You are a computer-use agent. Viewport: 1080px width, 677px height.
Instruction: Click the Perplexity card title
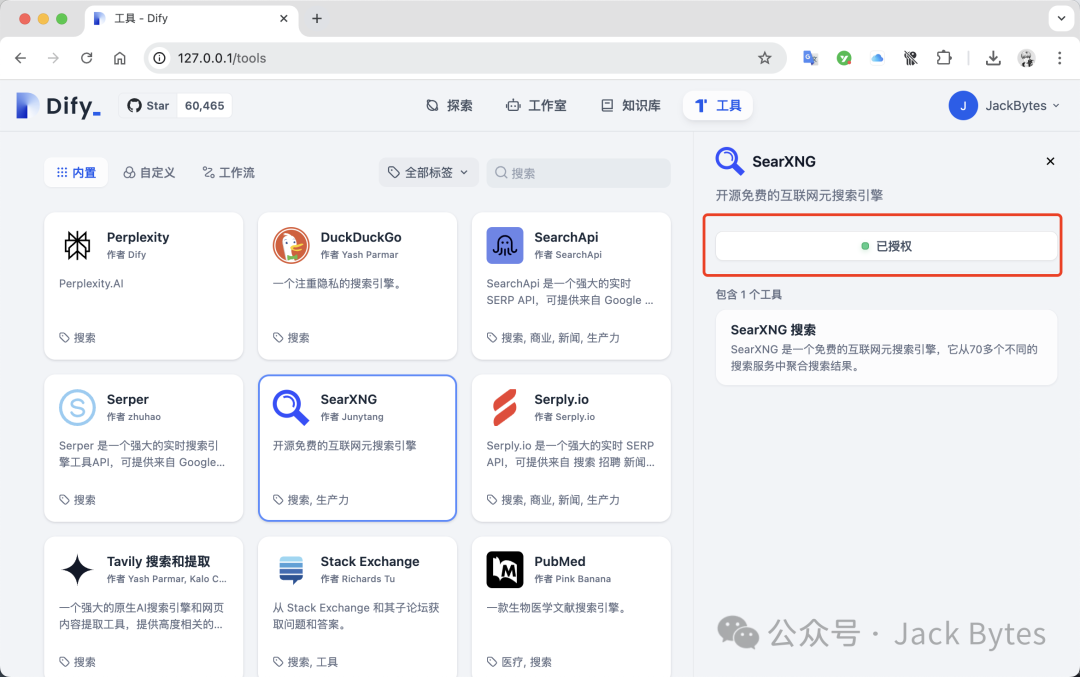click(x=138, y=237)
